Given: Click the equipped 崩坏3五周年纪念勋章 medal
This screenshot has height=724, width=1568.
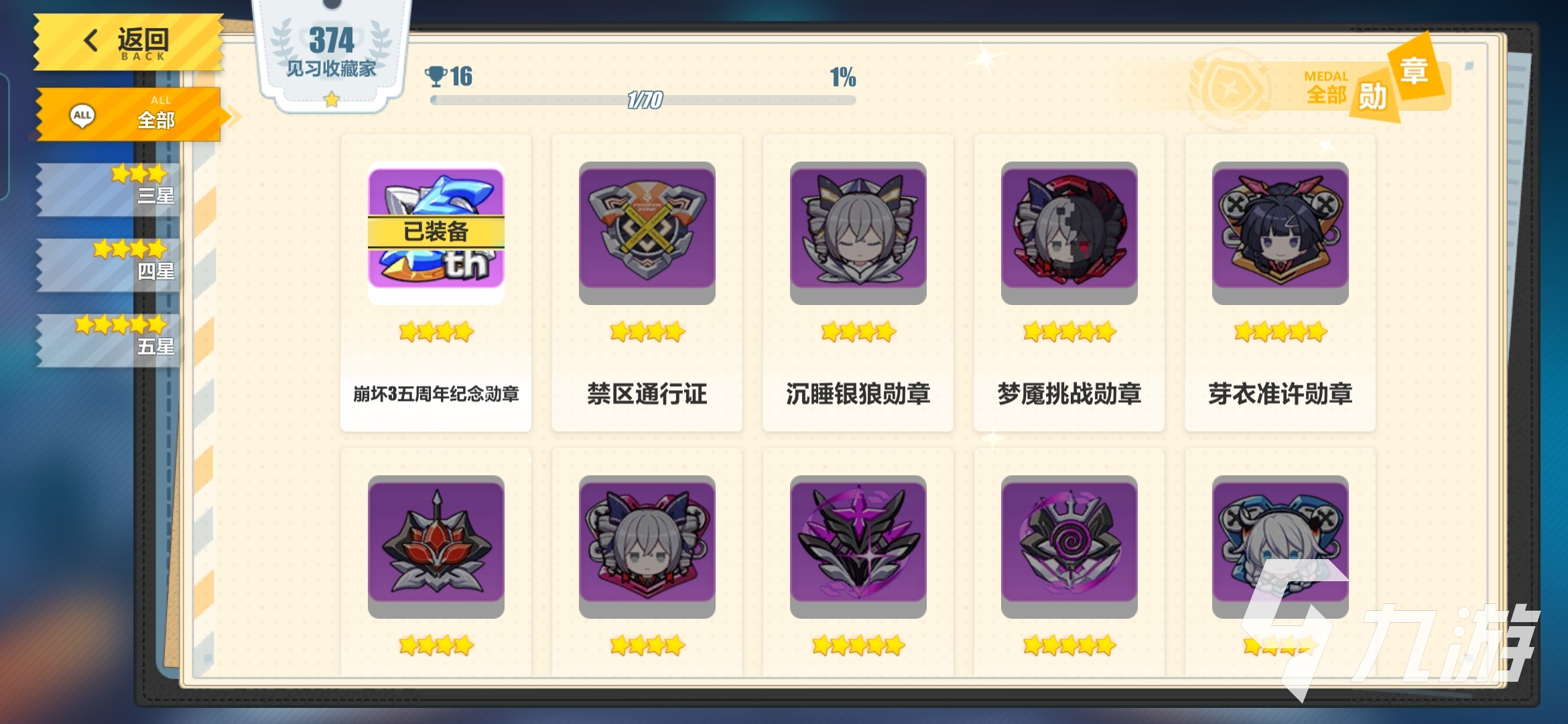Looking at the screenshot, I should (436, 233).
